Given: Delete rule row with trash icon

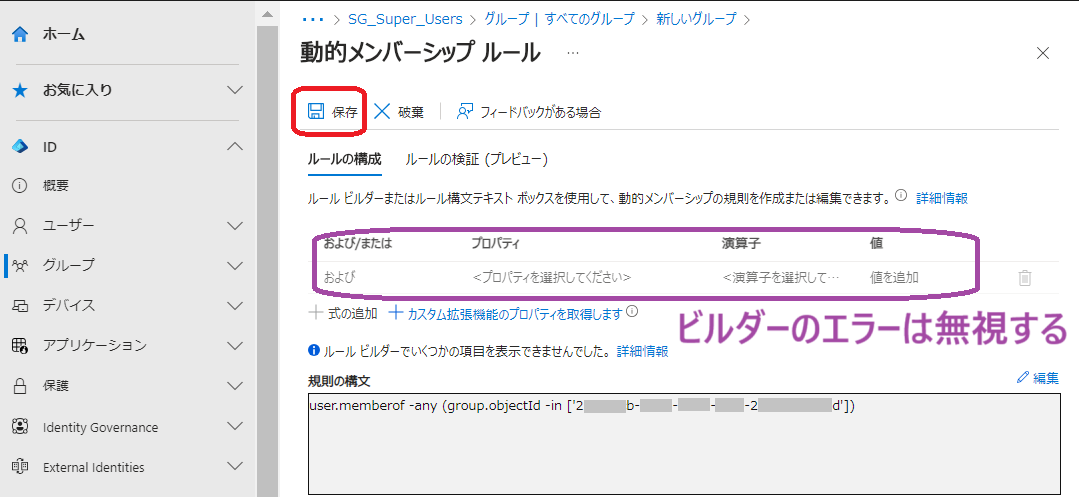Looking at the screenshot, I should [1025, 278].
